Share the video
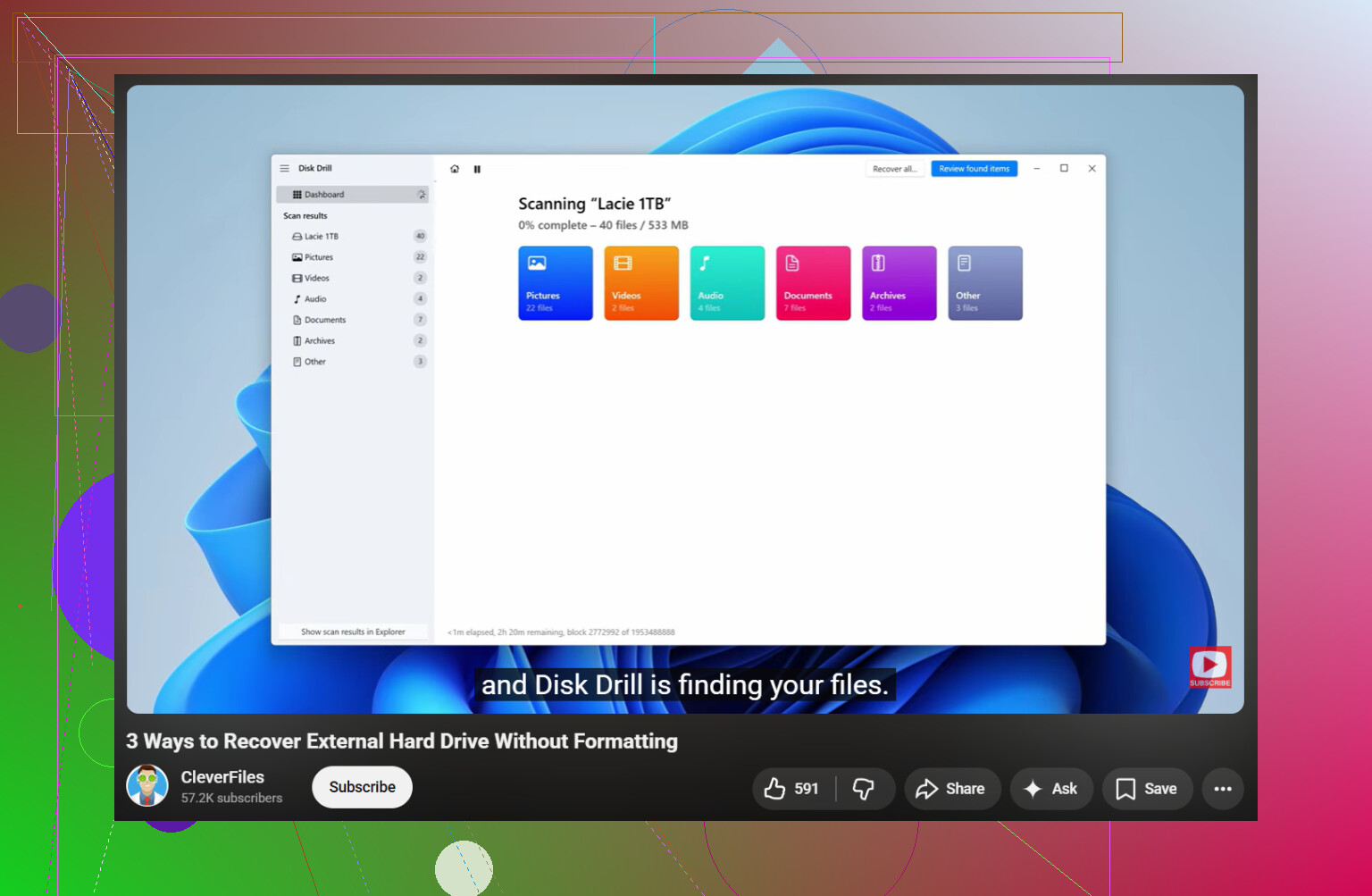 pyautogui.click(x=952, y=789)
